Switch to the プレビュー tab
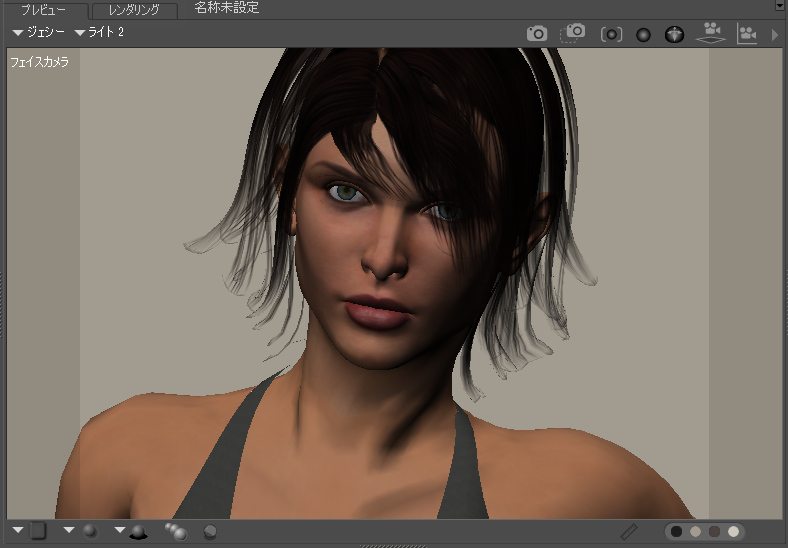The height and width of the screenshot is (548, 788). pyautogui.click(x=44, y=10)
